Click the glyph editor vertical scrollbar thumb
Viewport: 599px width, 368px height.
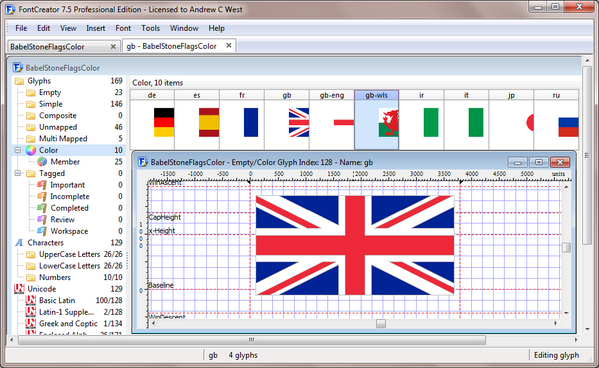[566, 248]
